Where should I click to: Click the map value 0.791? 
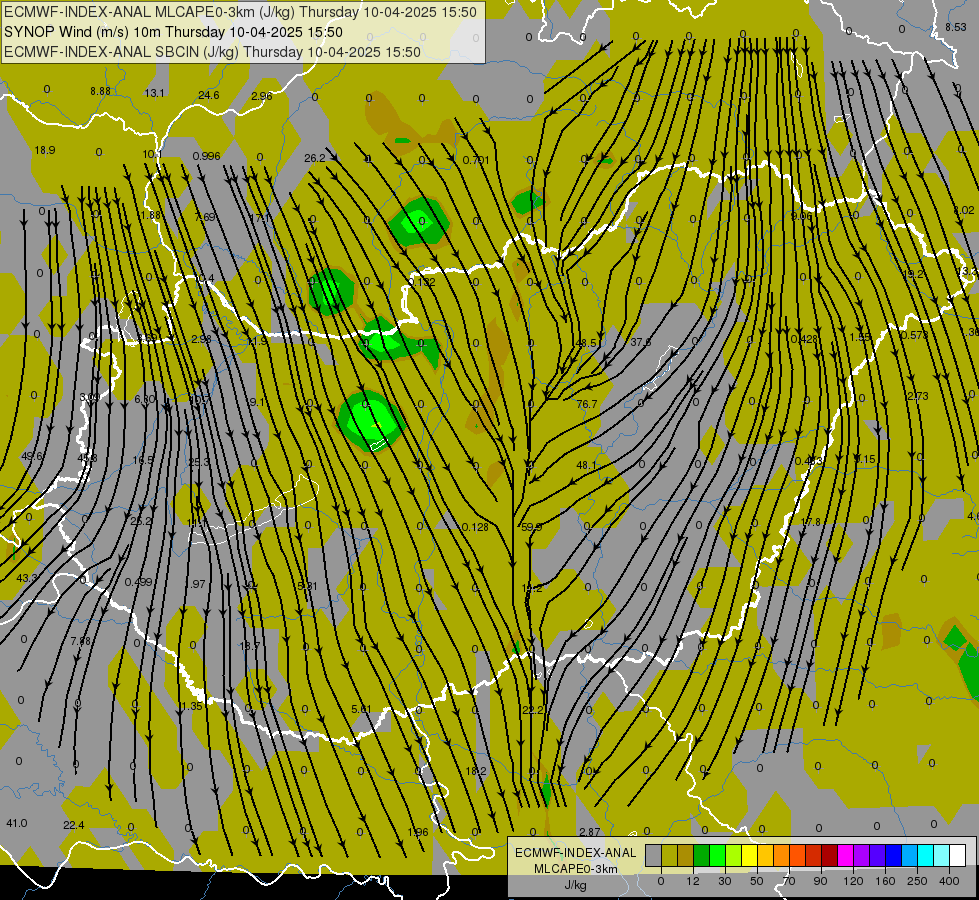pyautogui.click(x=476, y=160)
